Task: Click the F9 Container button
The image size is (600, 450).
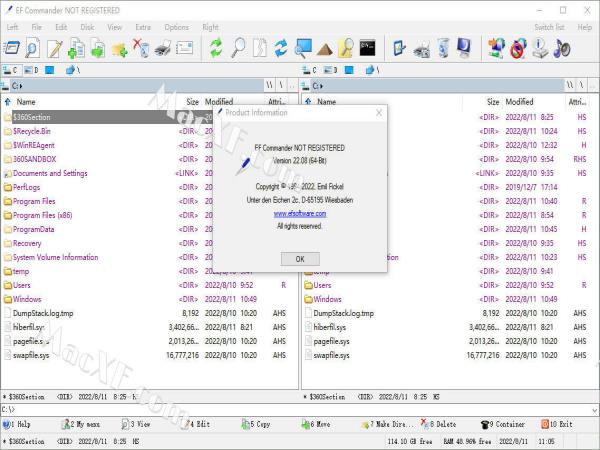Action: tap(503, 424)
